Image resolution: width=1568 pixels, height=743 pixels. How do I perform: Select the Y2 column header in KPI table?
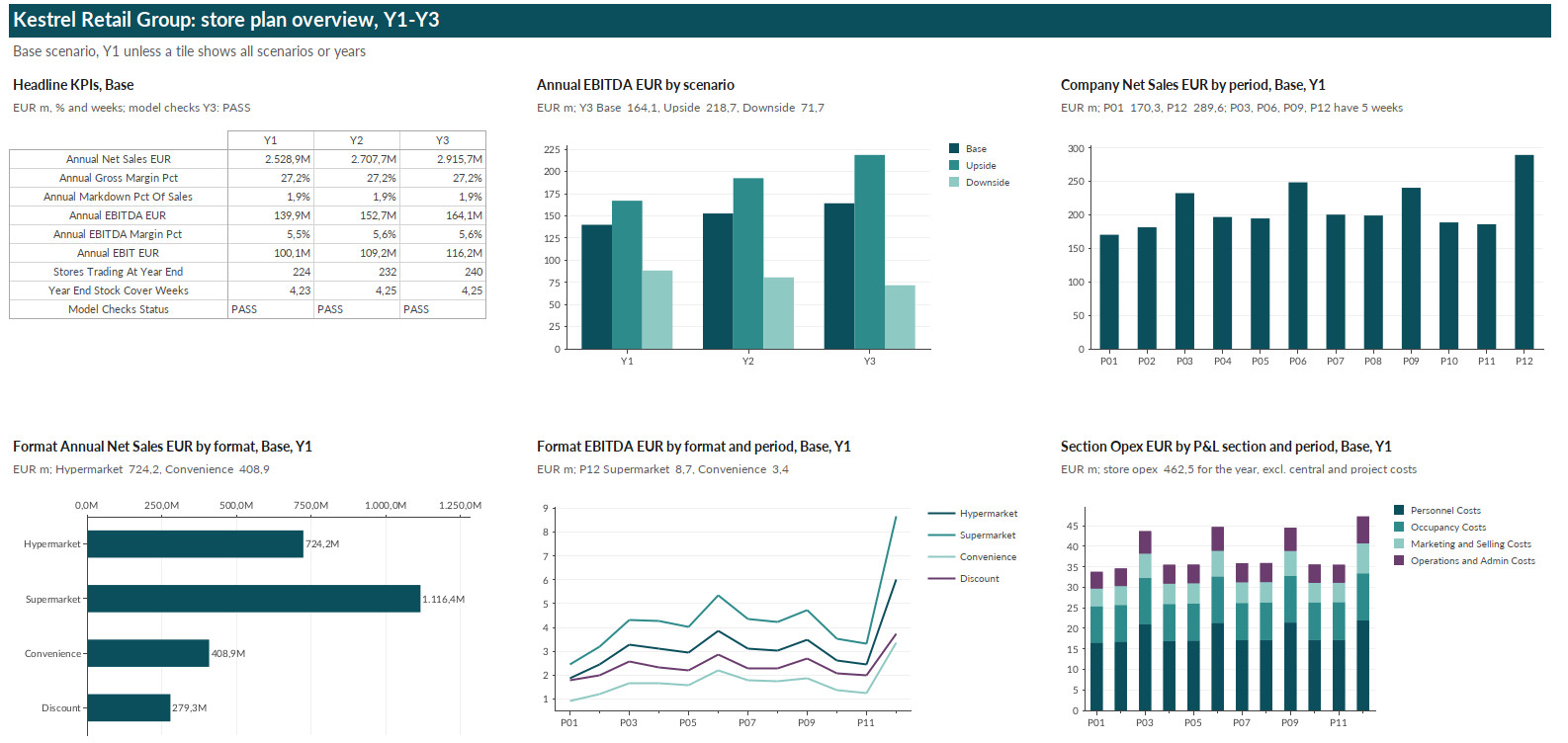pos(357,140)
